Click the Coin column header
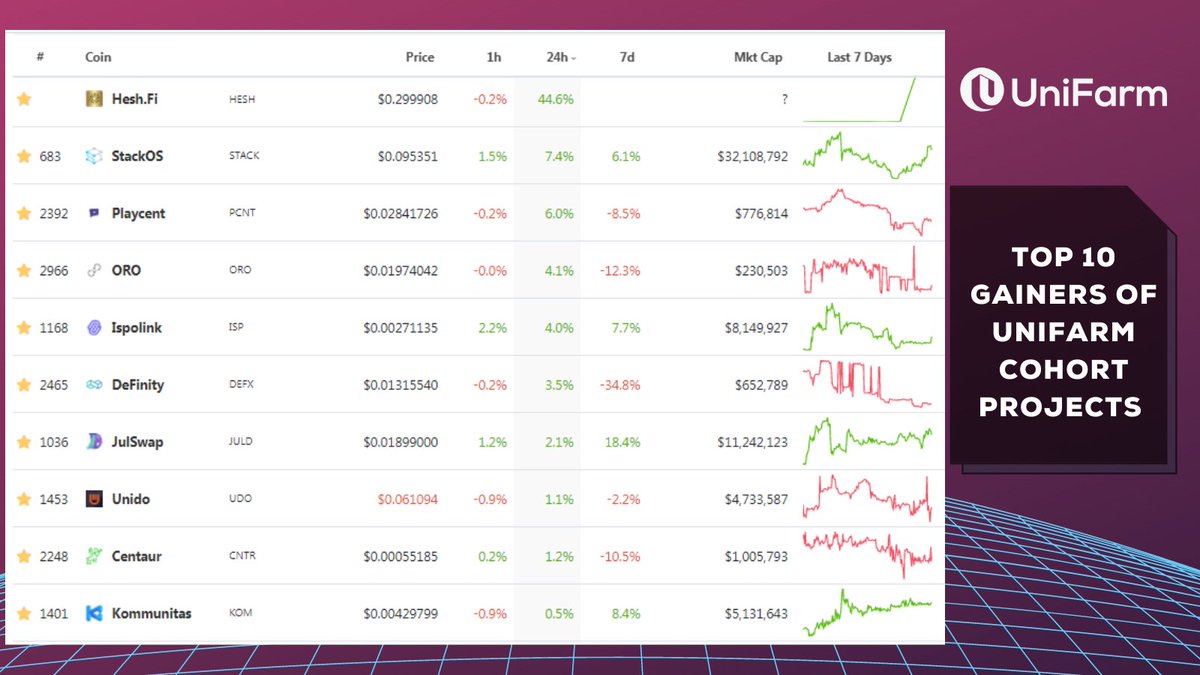The image size is (1200, 675). click(97, 57)
